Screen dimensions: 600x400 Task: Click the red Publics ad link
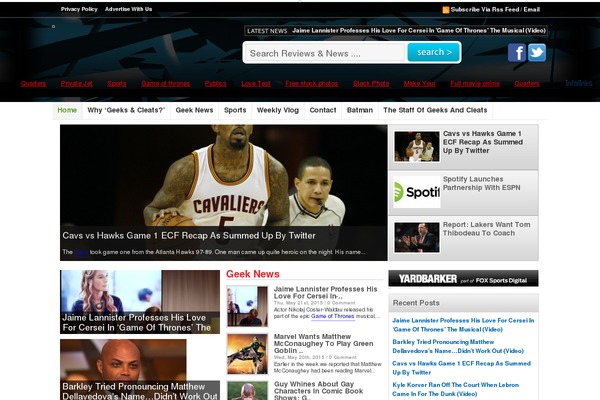point(215,83)
